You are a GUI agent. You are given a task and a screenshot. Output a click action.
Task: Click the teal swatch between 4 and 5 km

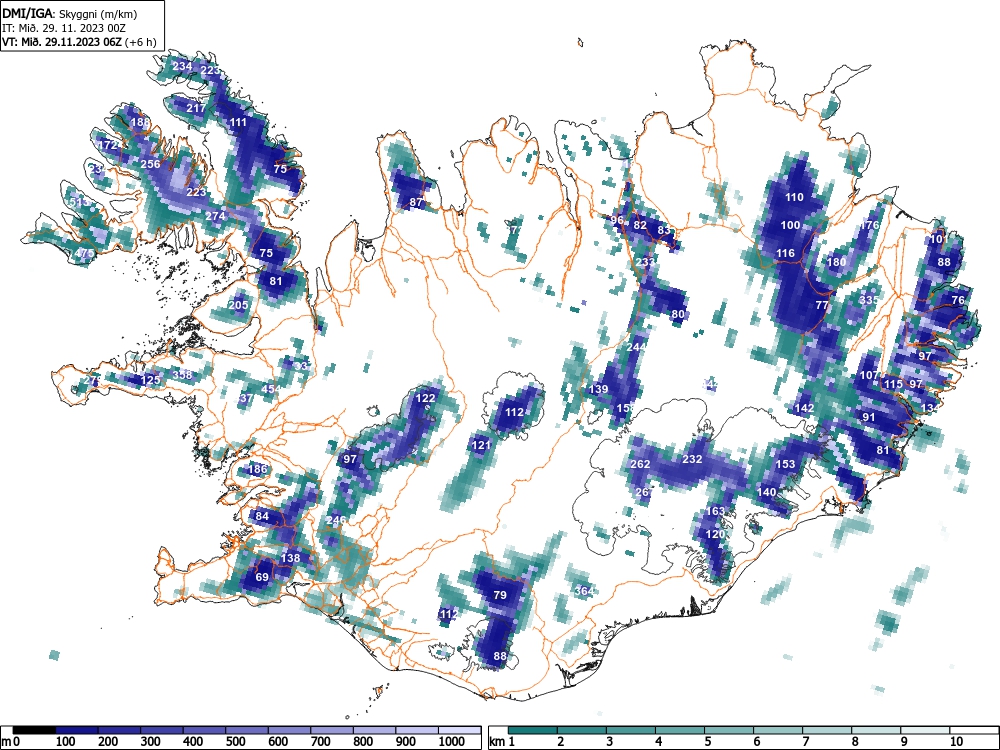pos(680,730)
